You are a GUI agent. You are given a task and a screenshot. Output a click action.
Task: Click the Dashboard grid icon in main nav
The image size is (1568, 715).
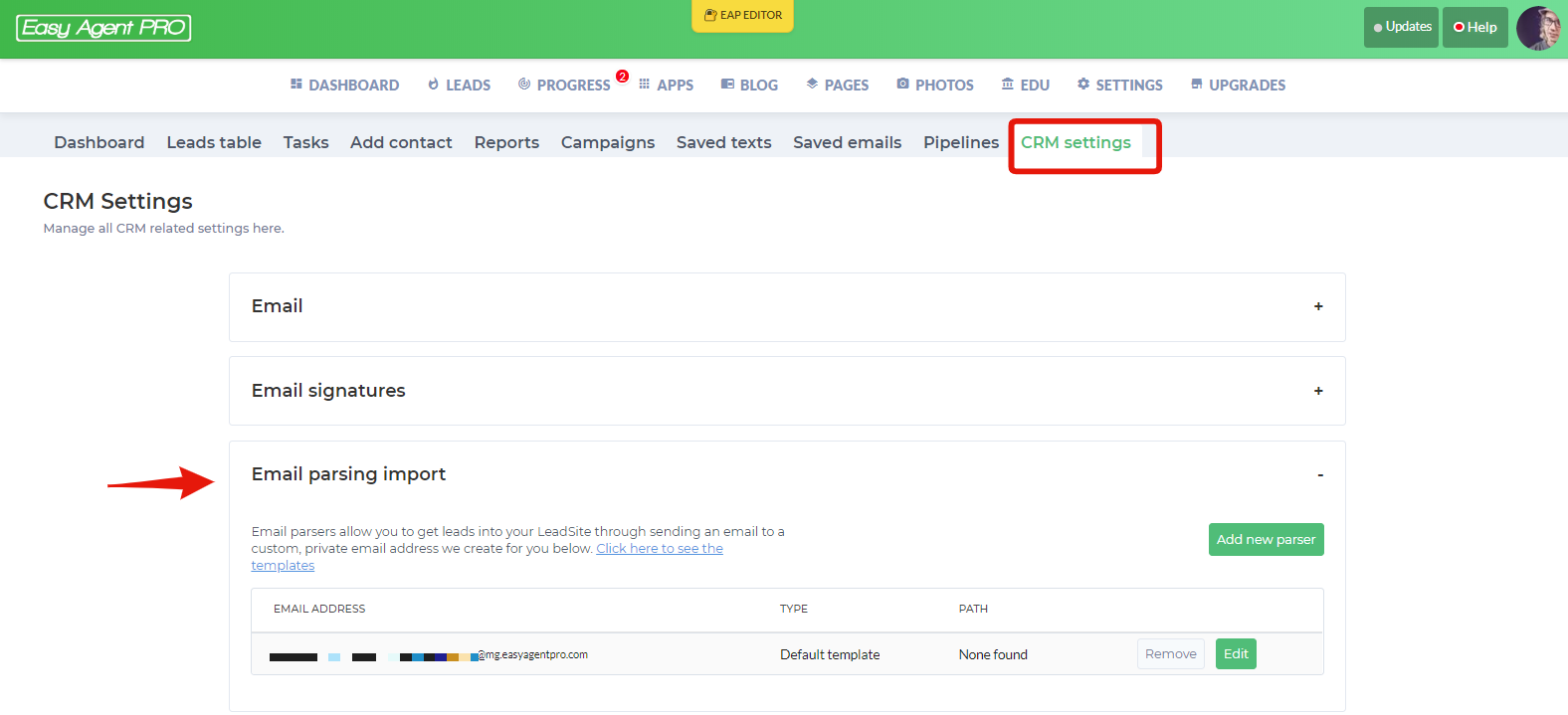[x=296, y=85]
